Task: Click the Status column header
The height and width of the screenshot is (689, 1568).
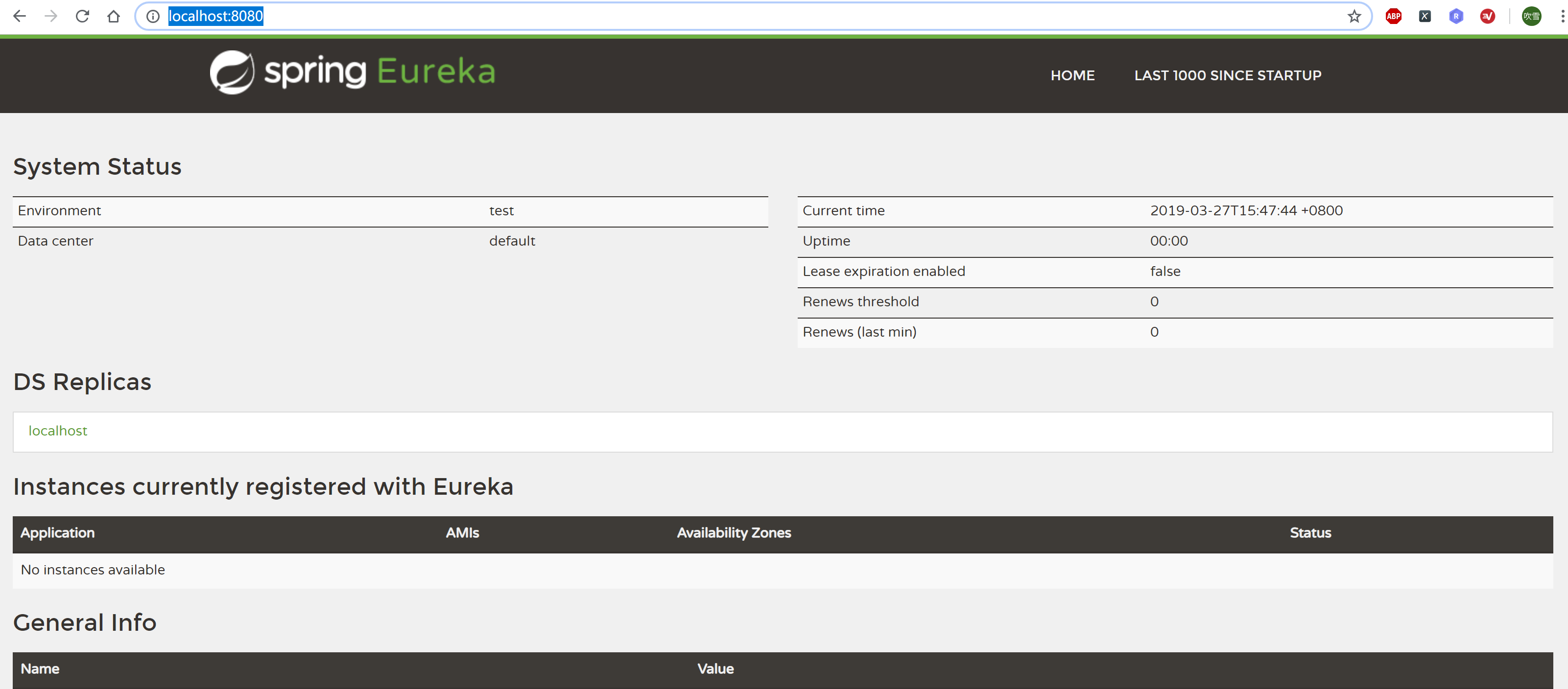Action: pyautogui.click(x=1310, y=533)
